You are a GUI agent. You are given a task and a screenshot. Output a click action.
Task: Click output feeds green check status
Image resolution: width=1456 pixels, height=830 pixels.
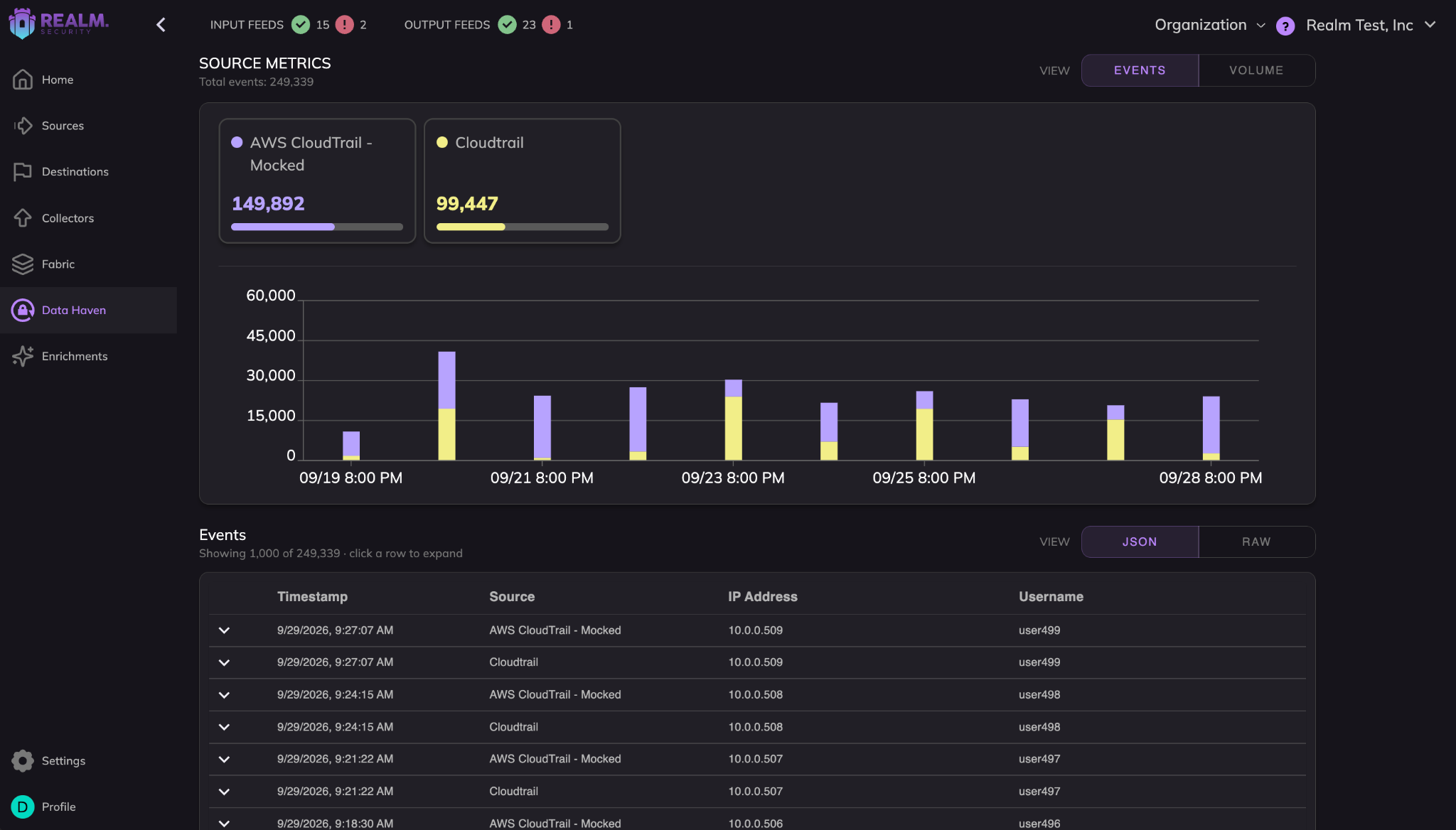507,25
